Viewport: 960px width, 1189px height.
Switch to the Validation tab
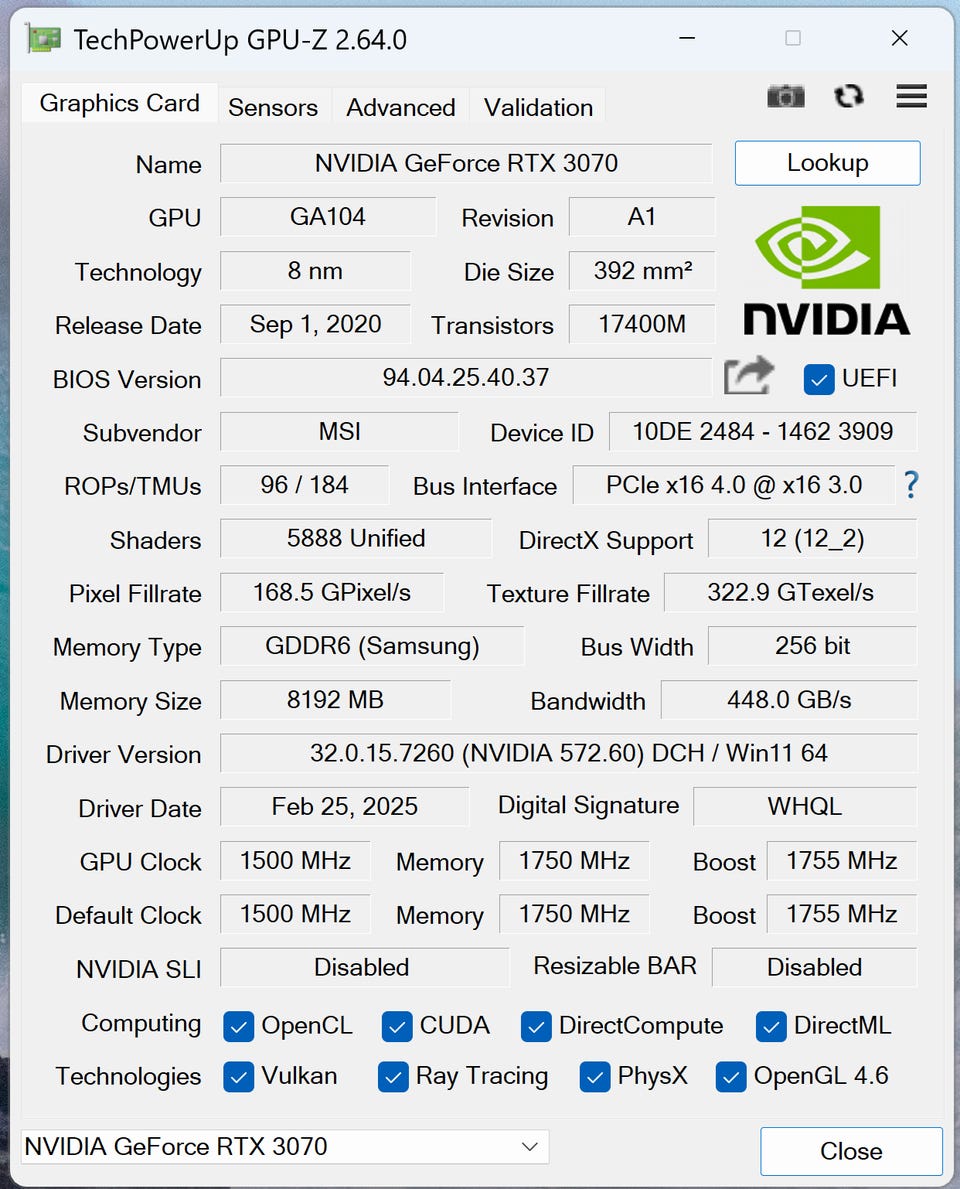538,107
